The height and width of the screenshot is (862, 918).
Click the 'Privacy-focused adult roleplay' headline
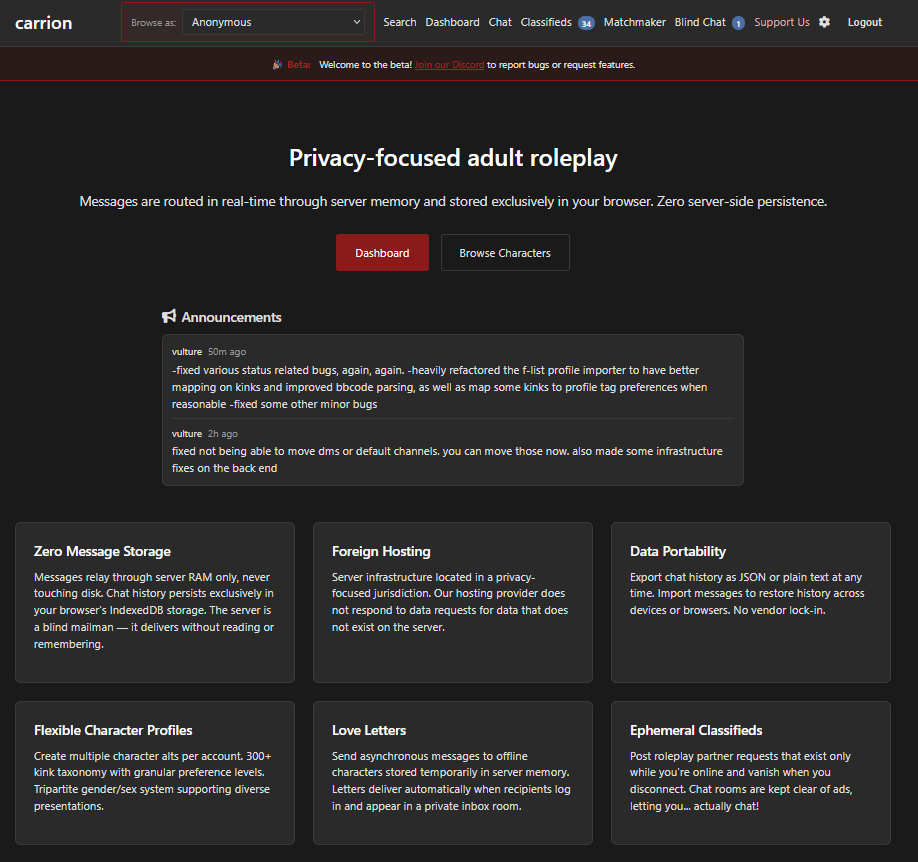coord(453,158)
